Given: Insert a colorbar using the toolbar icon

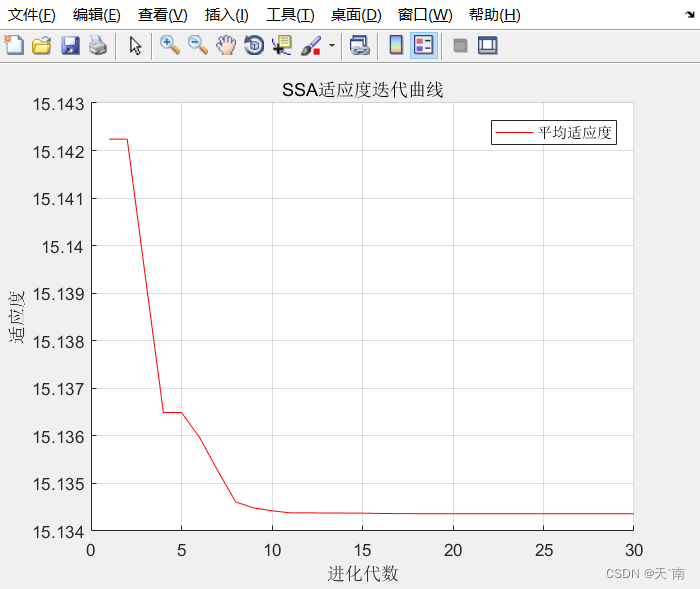Looking at the screenshot, I should point(396,45).
